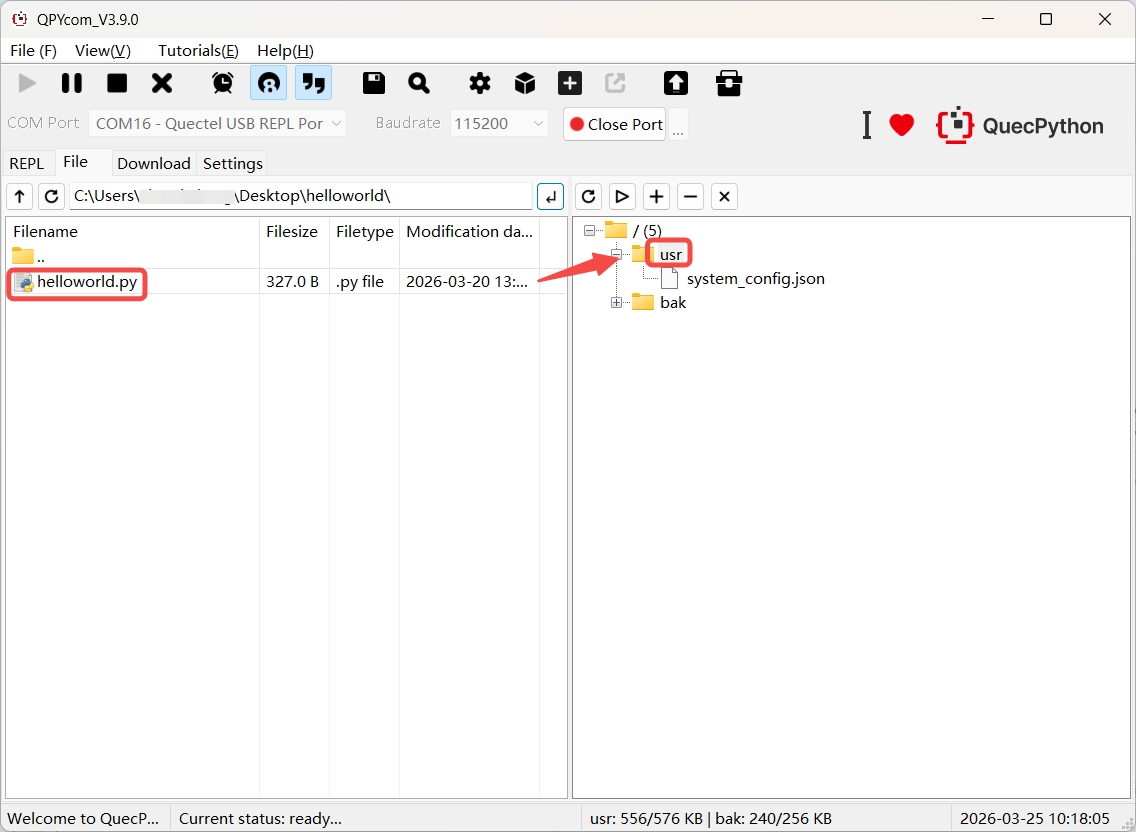Screen dimensions: 1136x832
Task: Click the stop square icon
Action: pyautogui.click(x=117, y=83)
